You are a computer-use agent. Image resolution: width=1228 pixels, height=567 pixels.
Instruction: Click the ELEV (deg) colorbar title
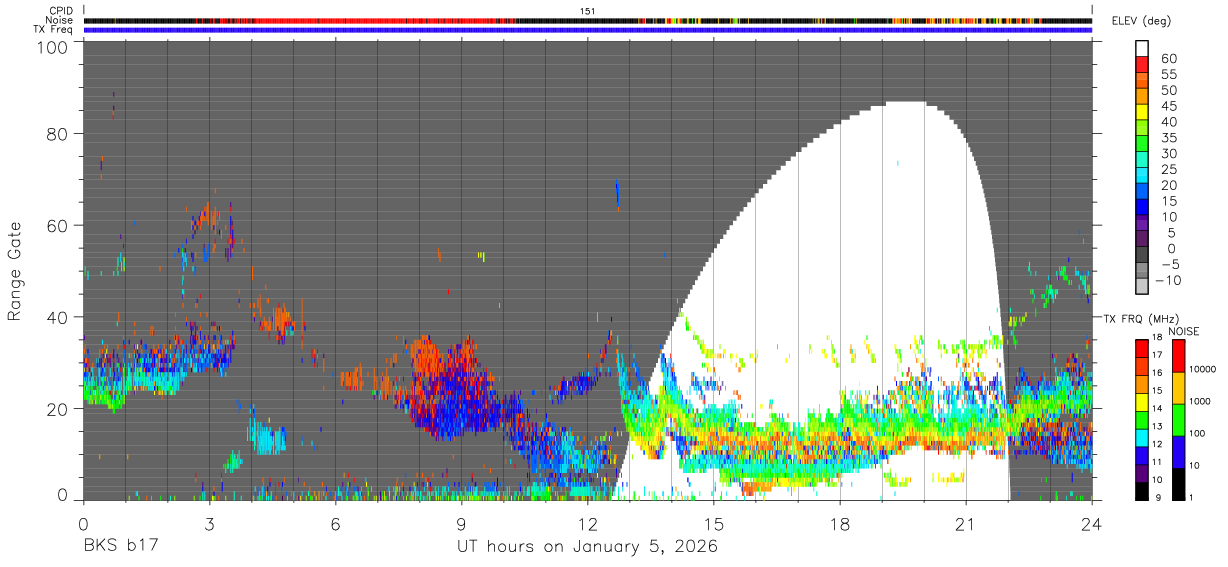coord(1141,20)
